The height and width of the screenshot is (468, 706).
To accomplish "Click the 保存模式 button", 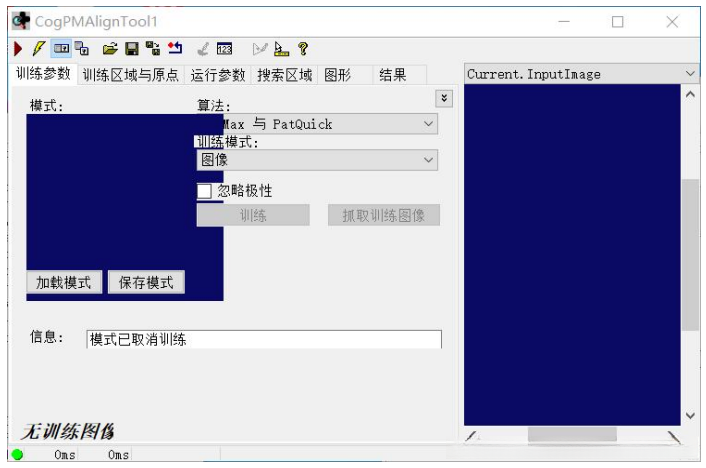I will pyautogui.click(x=146, y=282).
